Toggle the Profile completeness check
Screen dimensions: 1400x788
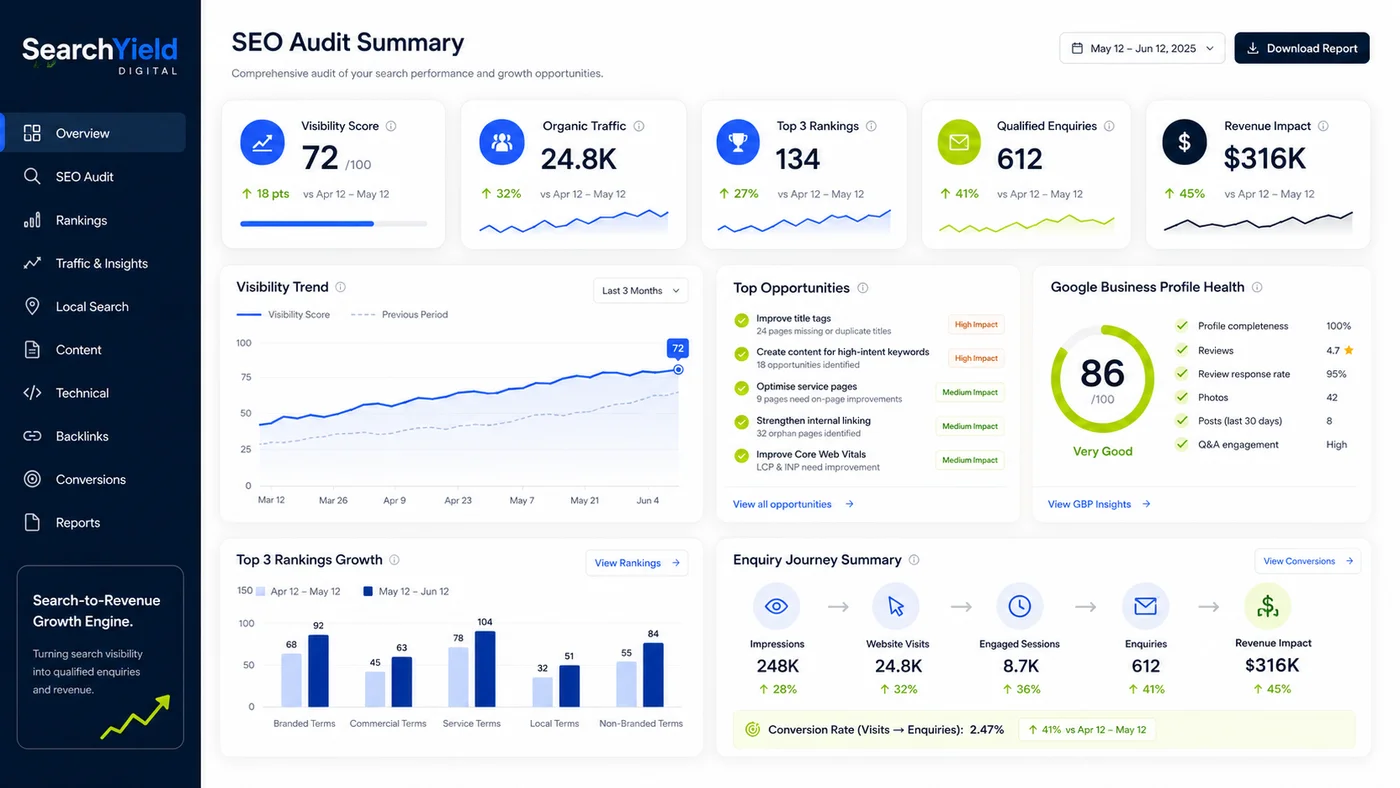(1182, 326)
